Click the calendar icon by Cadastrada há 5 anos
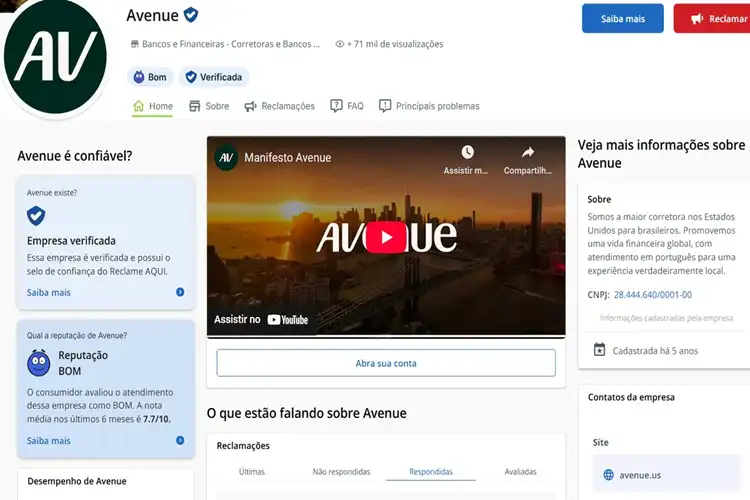750x500 pixels. [x=599, y=350]
